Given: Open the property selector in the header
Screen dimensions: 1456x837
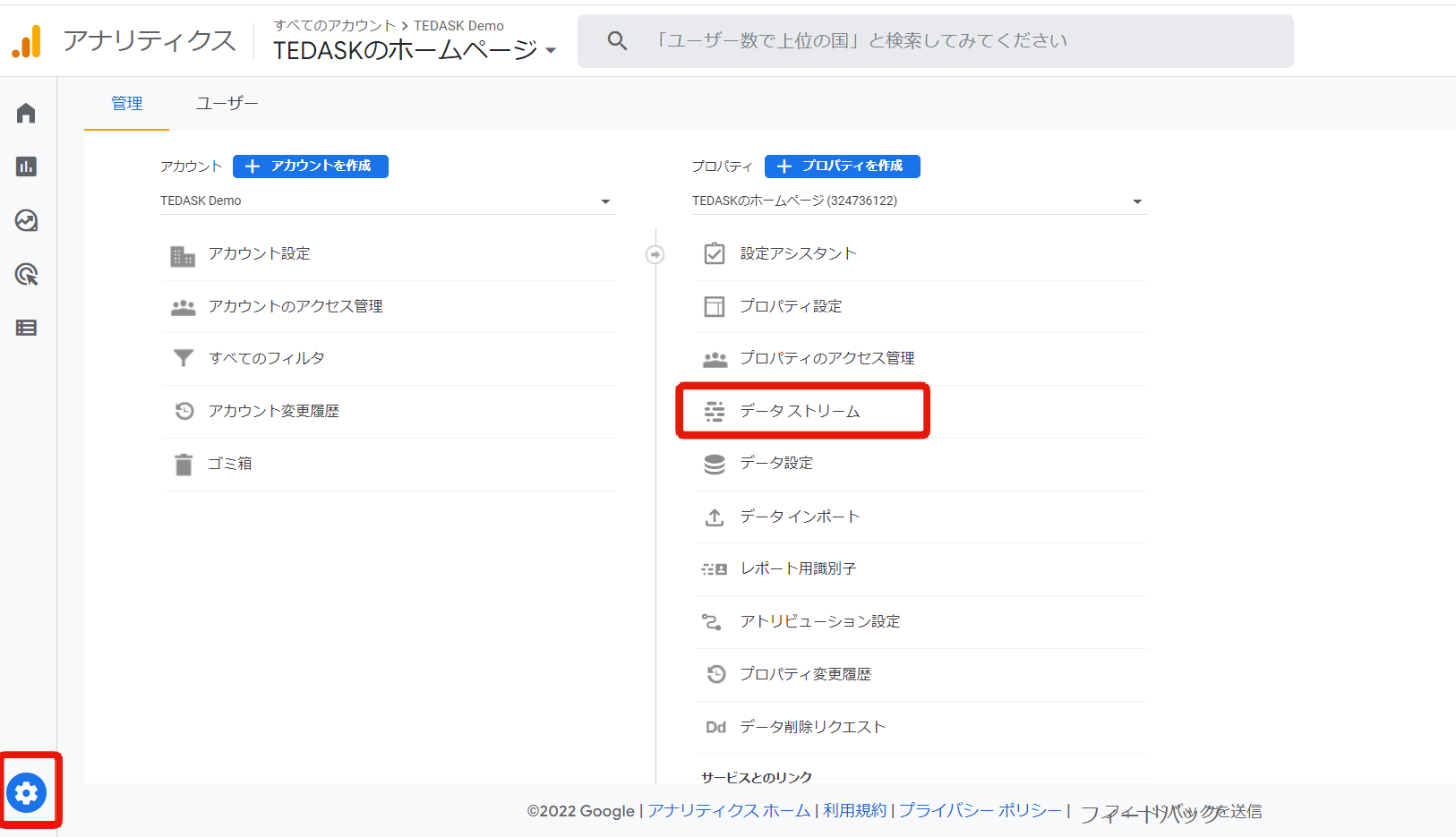Looking at the screenshot, I should pyautogui.click(x=415, y=50).
